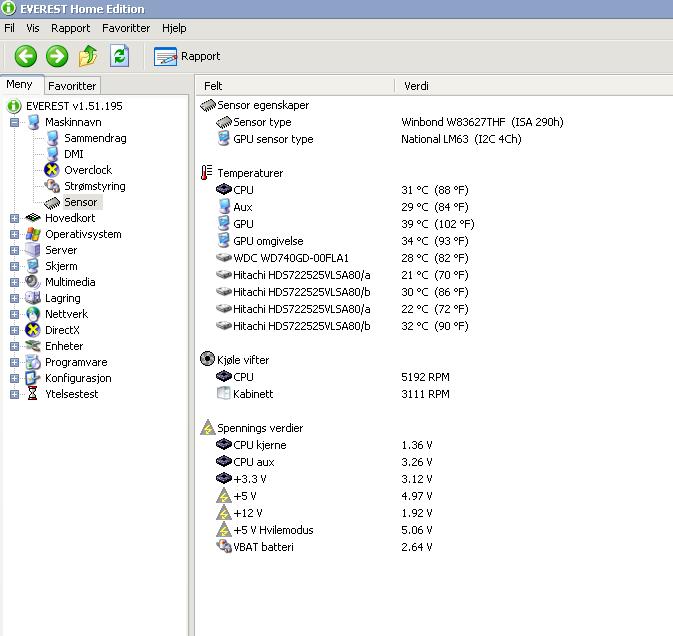Viewport: 673px width, 636px height.
Task: Select EVEREST v1.51.195 root tree item
Action: (74, 106)
